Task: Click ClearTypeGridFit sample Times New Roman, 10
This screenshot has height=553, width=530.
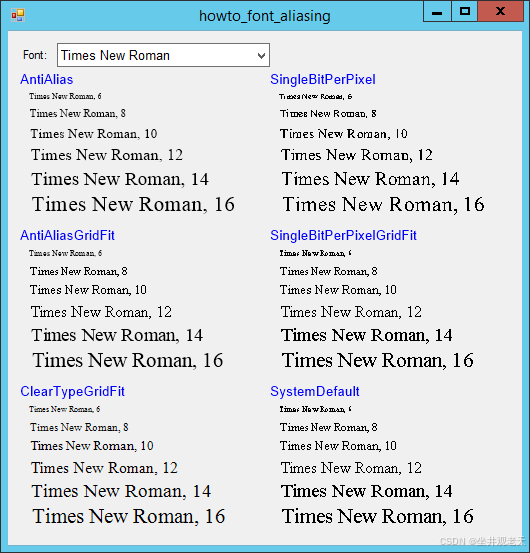Action: coord(92,446)
